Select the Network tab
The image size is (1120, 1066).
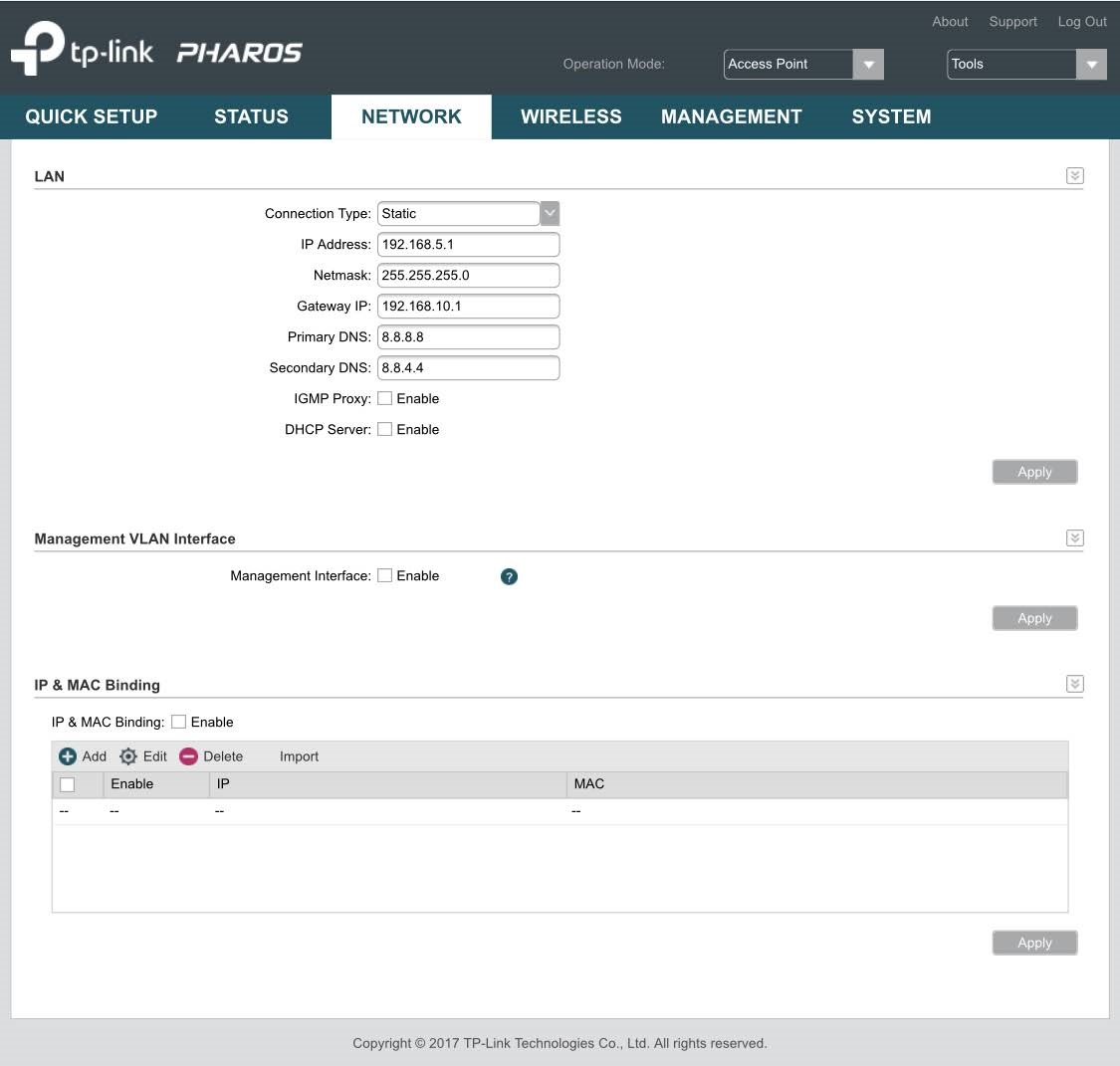coord(411,116)
